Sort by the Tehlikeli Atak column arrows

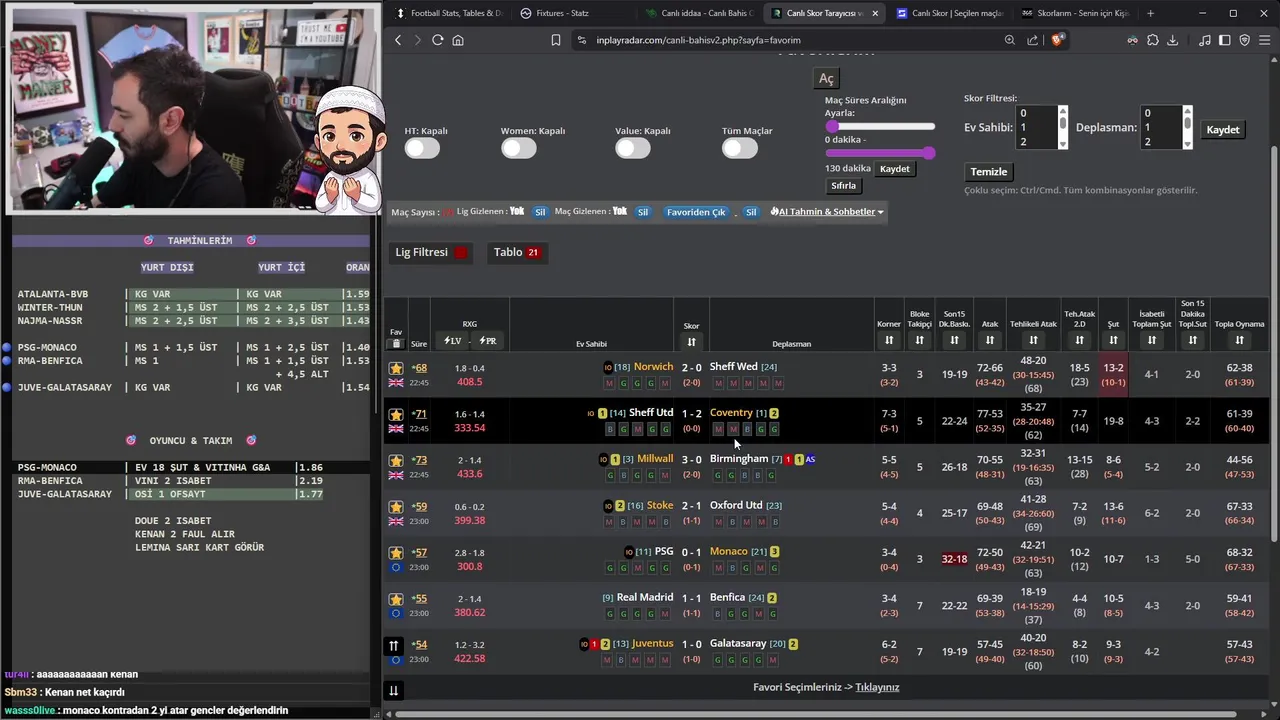coord(1033,341)
